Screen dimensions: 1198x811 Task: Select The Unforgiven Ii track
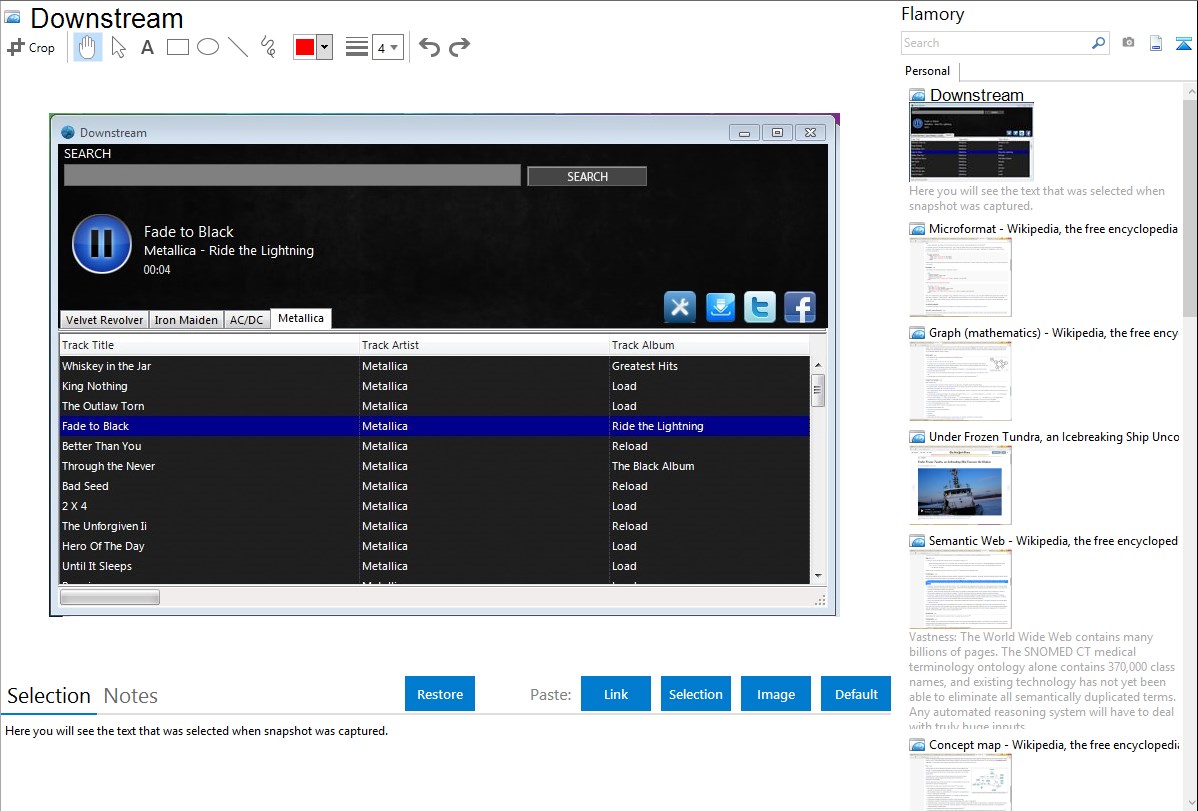coord(434,526)
